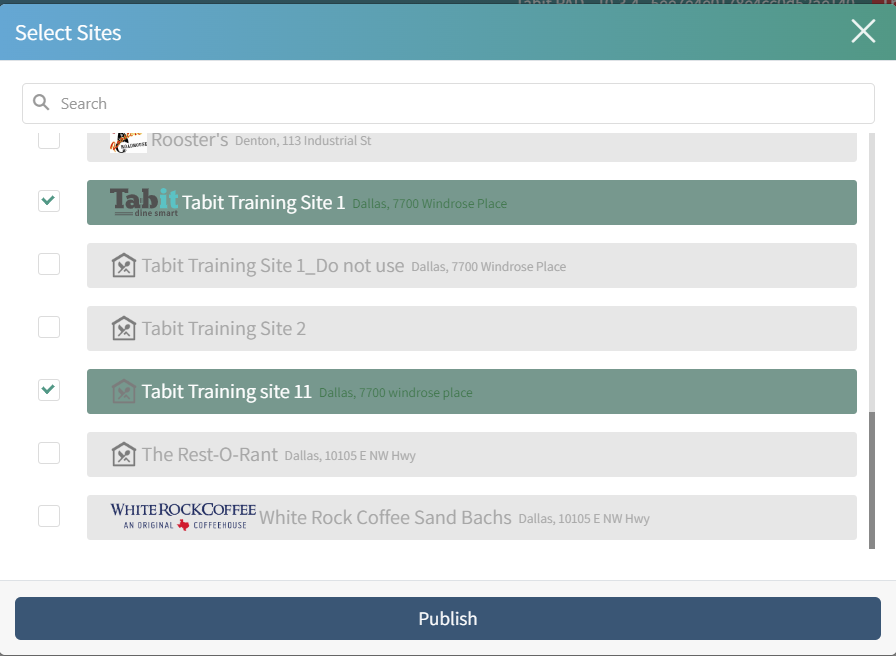Select White Rock Coffee Sand Bachs name

point(385,517)
